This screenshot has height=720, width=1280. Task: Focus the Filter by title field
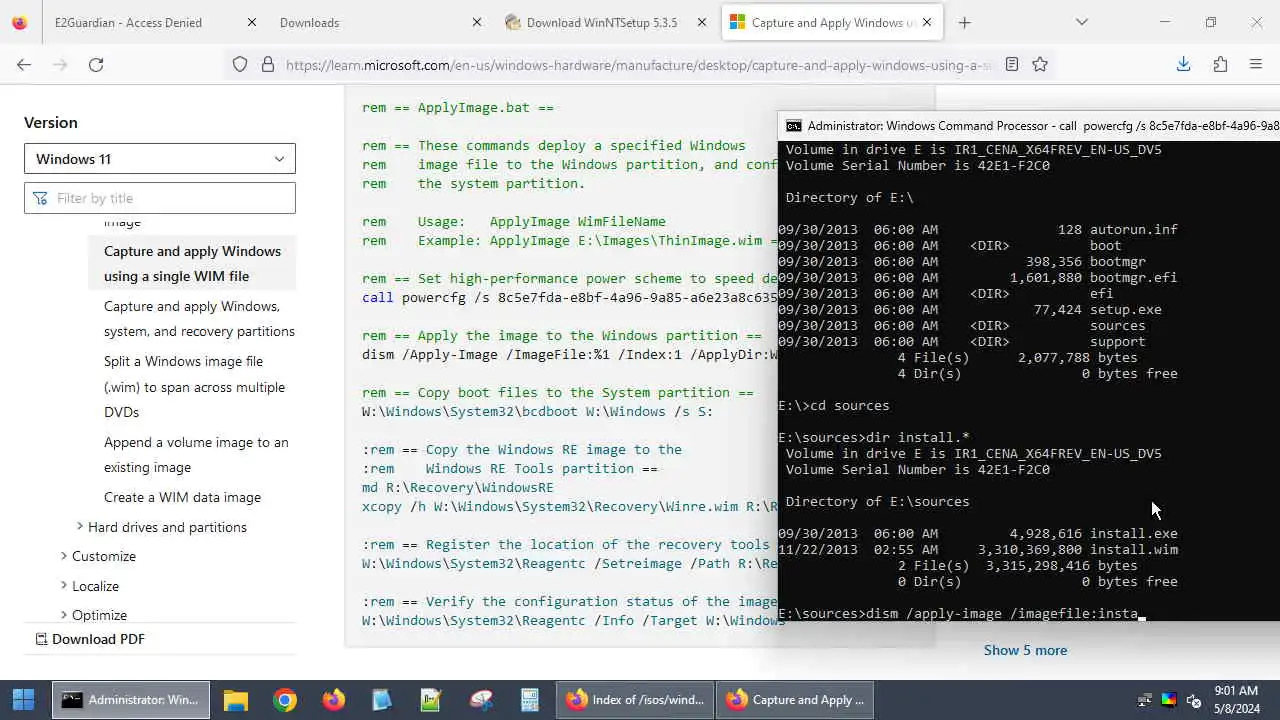click(160, 198)
